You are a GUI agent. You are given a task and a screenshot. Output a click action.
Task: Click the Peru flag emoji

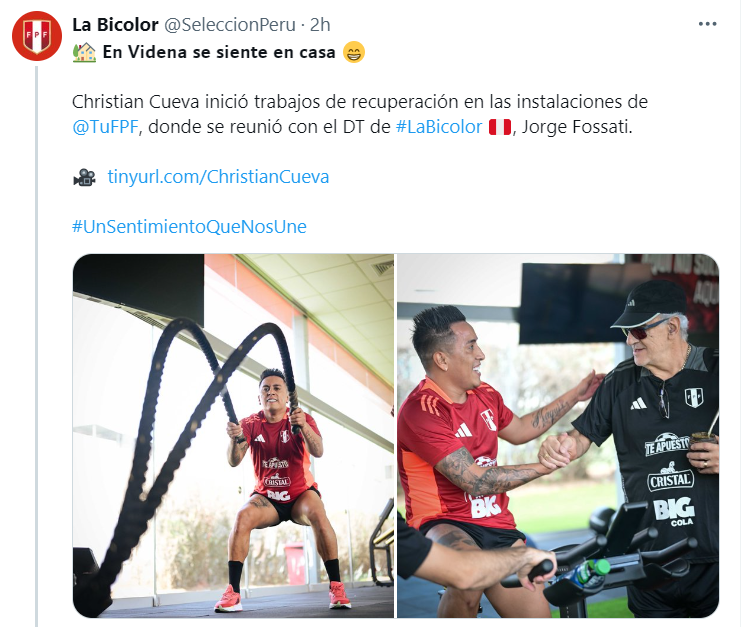pos(500,127)
